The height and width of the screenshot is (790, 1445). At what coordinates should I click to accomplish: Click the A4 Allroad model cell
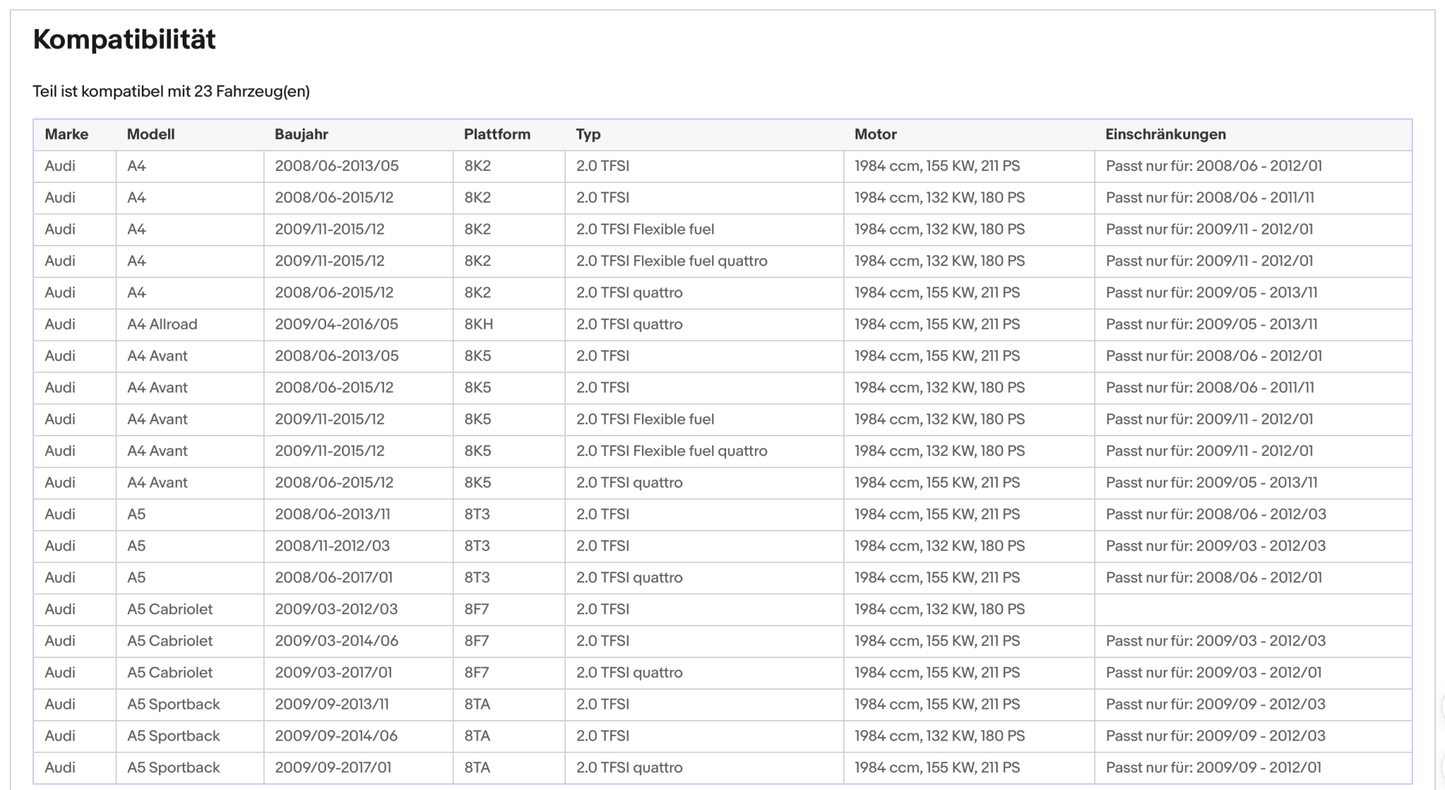pos(162,324)
